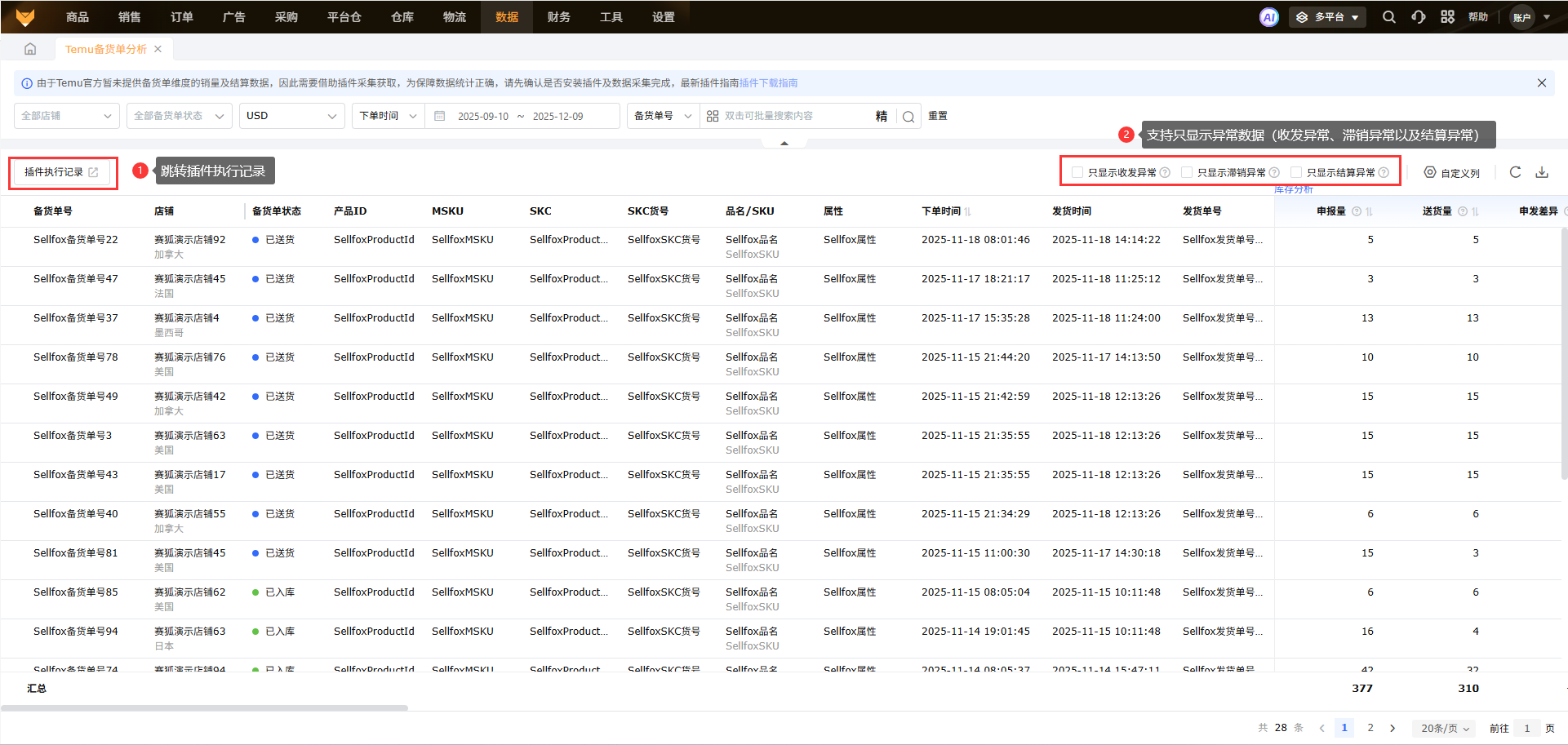Close the Temu备货单分析 tab
The width and height of the screenshot is (1568, 745).
pyautogui.click(x=158, y=49)
